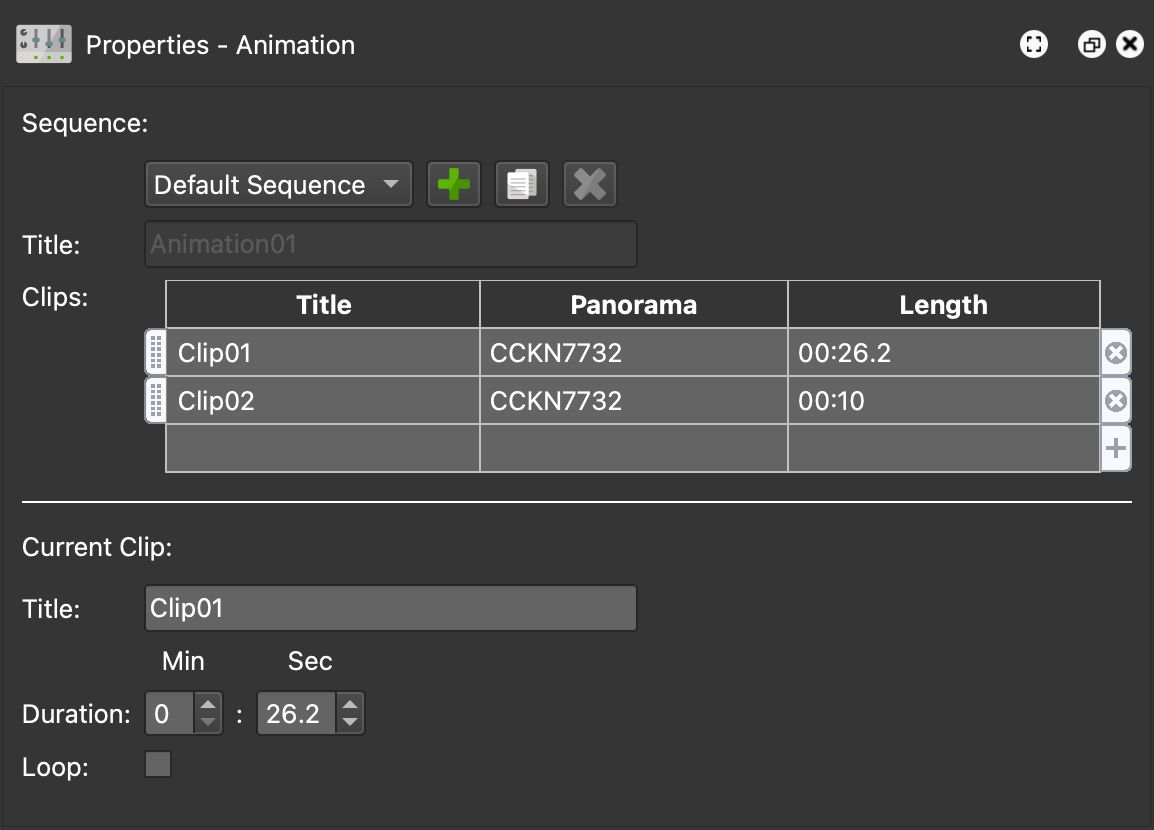Click the Title column header in the clips table
The height and width of the screenshot is (830, 1154).
(x=322, y=304)
